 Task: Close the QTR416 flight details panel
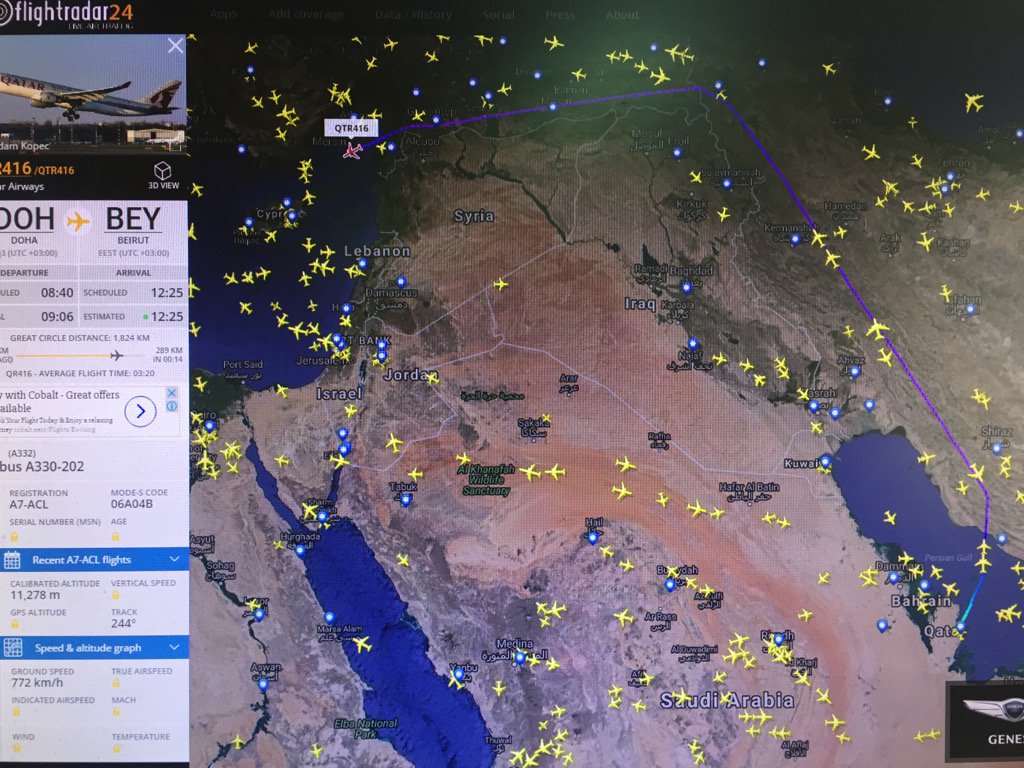(x=175, y=46)
